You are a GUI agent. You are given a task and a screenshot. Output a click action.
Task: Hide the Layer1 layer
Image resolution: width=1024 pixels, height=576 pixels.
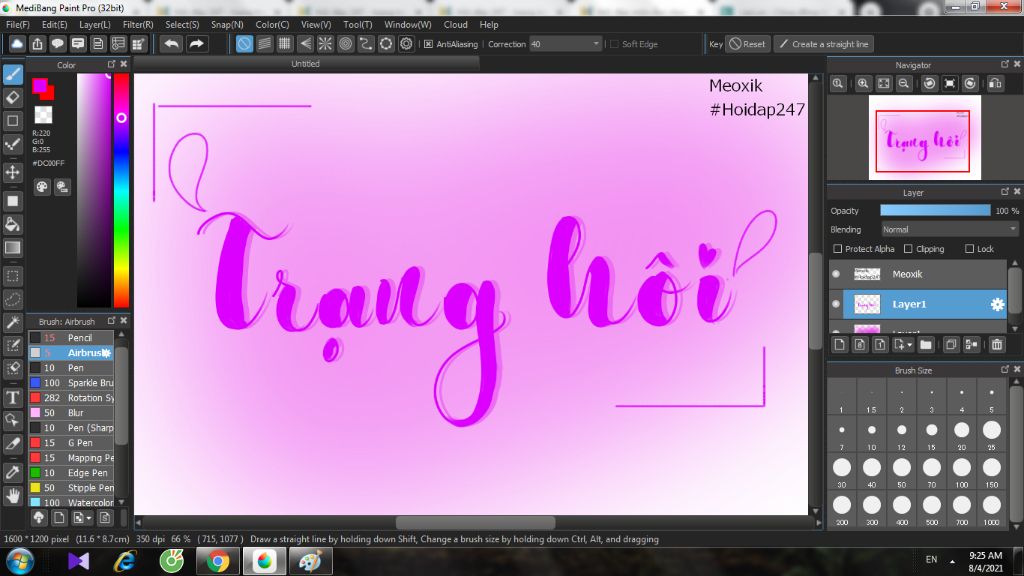836,304
